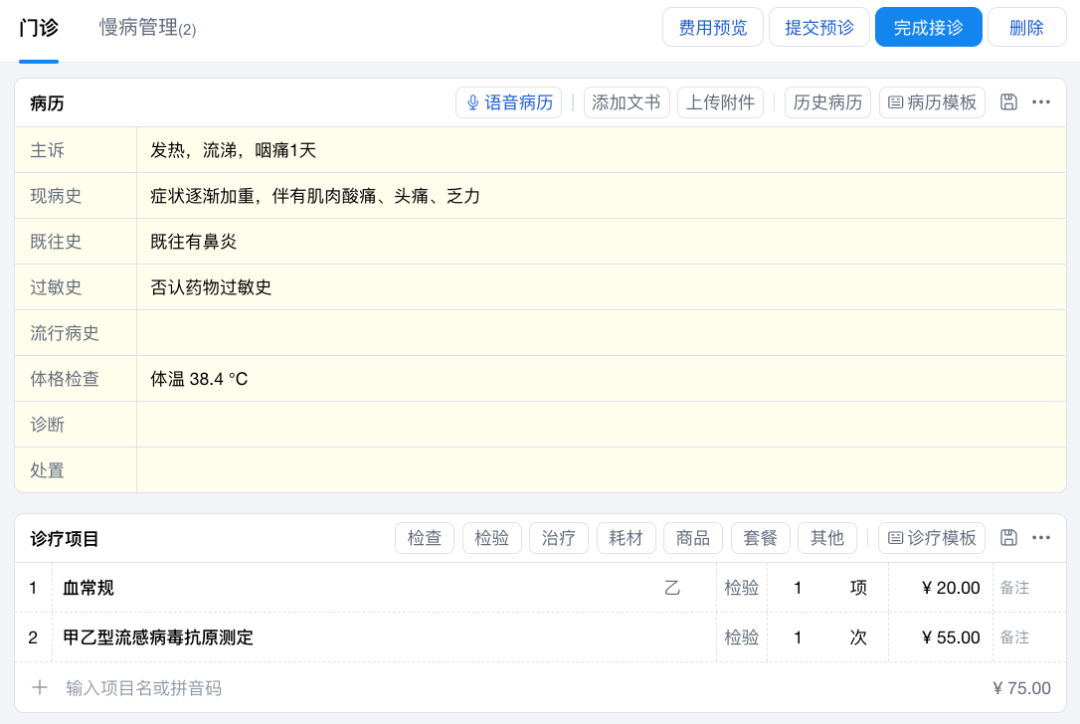Save the 病历 medical record
The image size is (1080, 724).
point(1009,102)
